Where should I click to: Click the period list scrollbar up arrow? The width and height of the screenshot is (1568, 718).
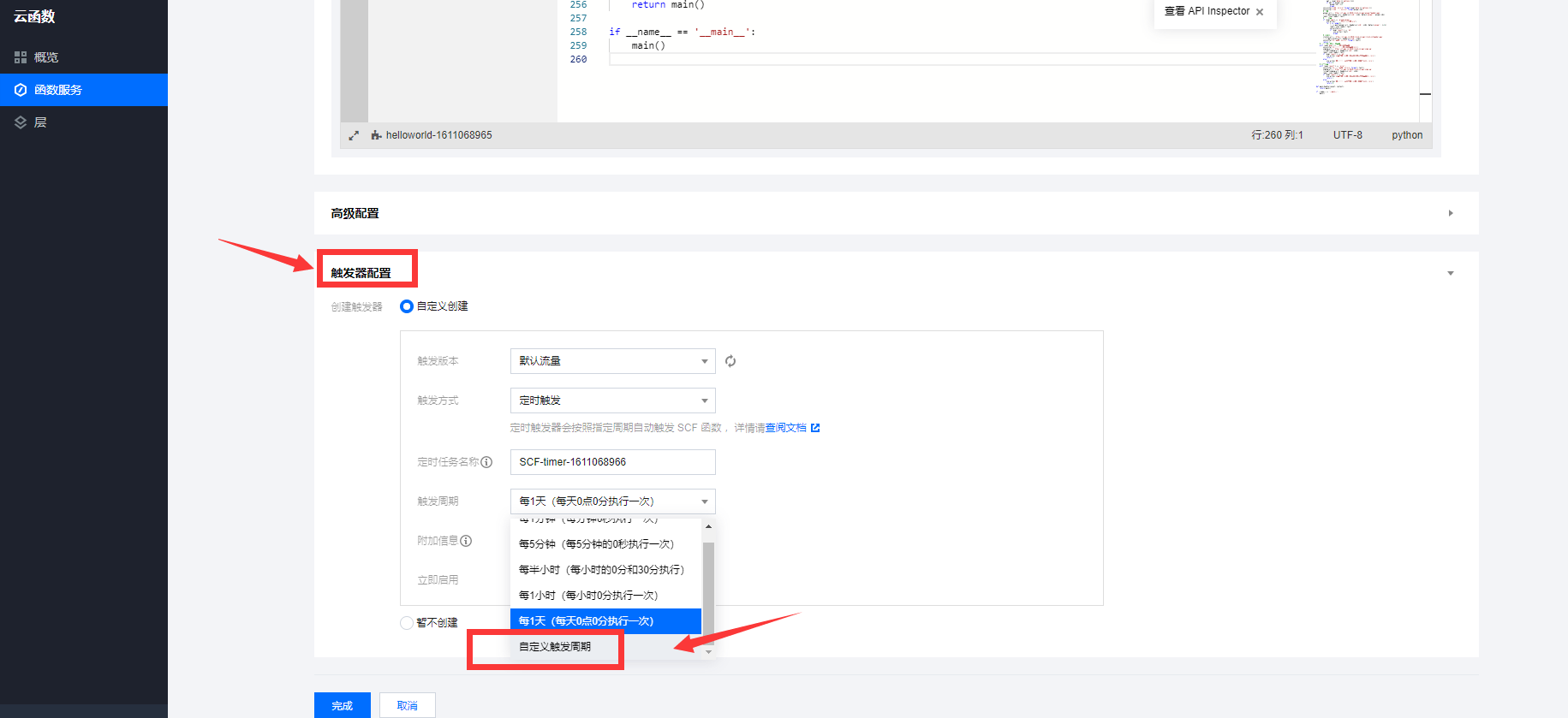pos(708,526)
